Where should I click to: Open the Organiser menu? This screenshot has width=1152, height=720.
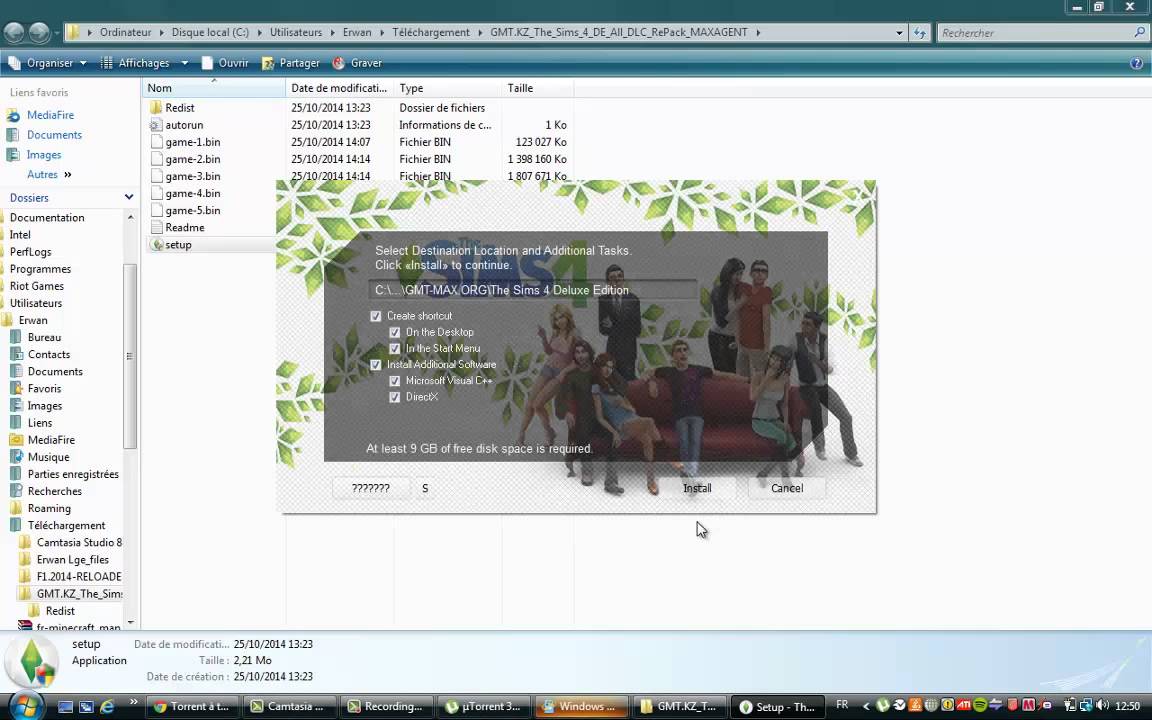48,63
